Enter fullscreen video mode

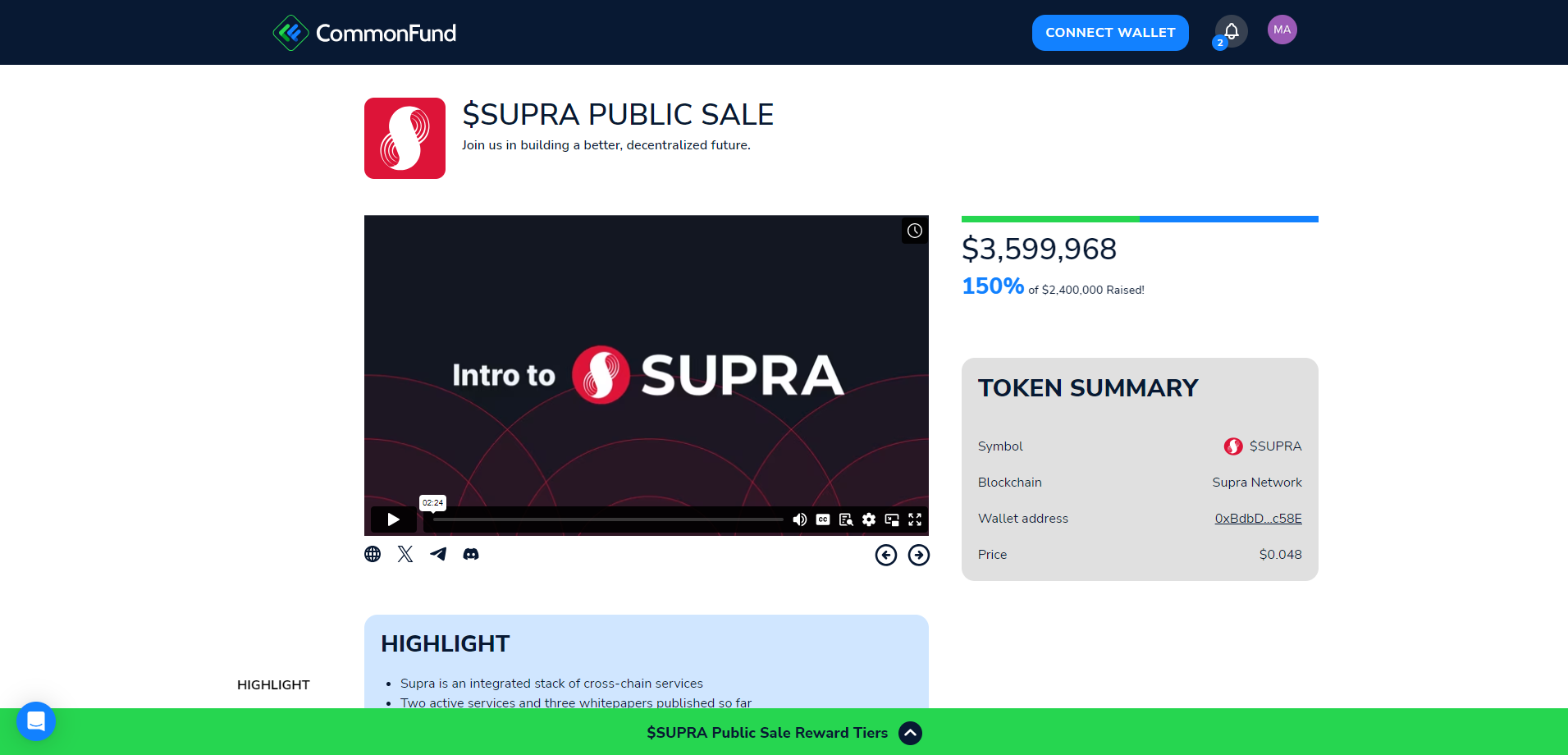point(915,519)
